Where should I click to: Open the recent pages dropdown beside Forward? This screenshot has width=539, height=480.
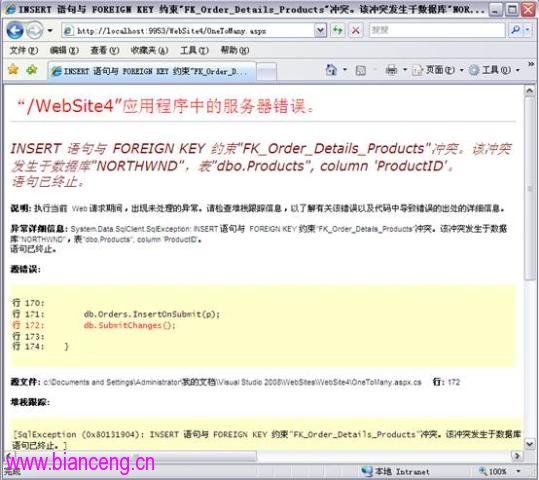click(50, 31)
